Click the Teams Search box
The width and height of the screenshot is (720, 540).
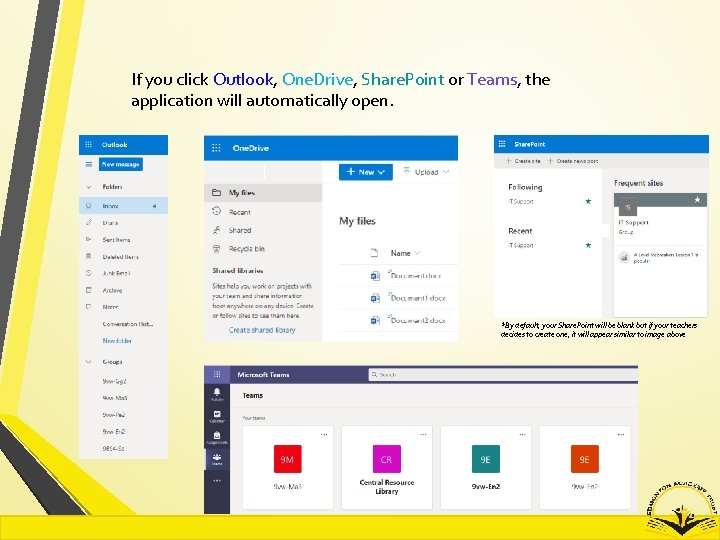[x=503, y=375]
